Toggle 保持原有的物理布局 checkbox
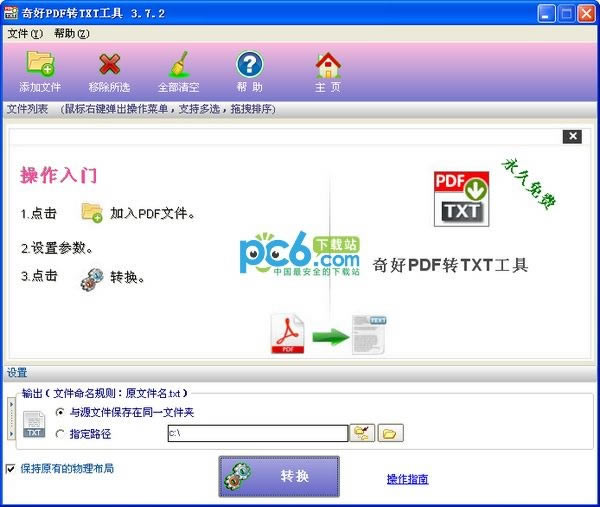Viewport: 600px width, 507px height. pos(11,468)
